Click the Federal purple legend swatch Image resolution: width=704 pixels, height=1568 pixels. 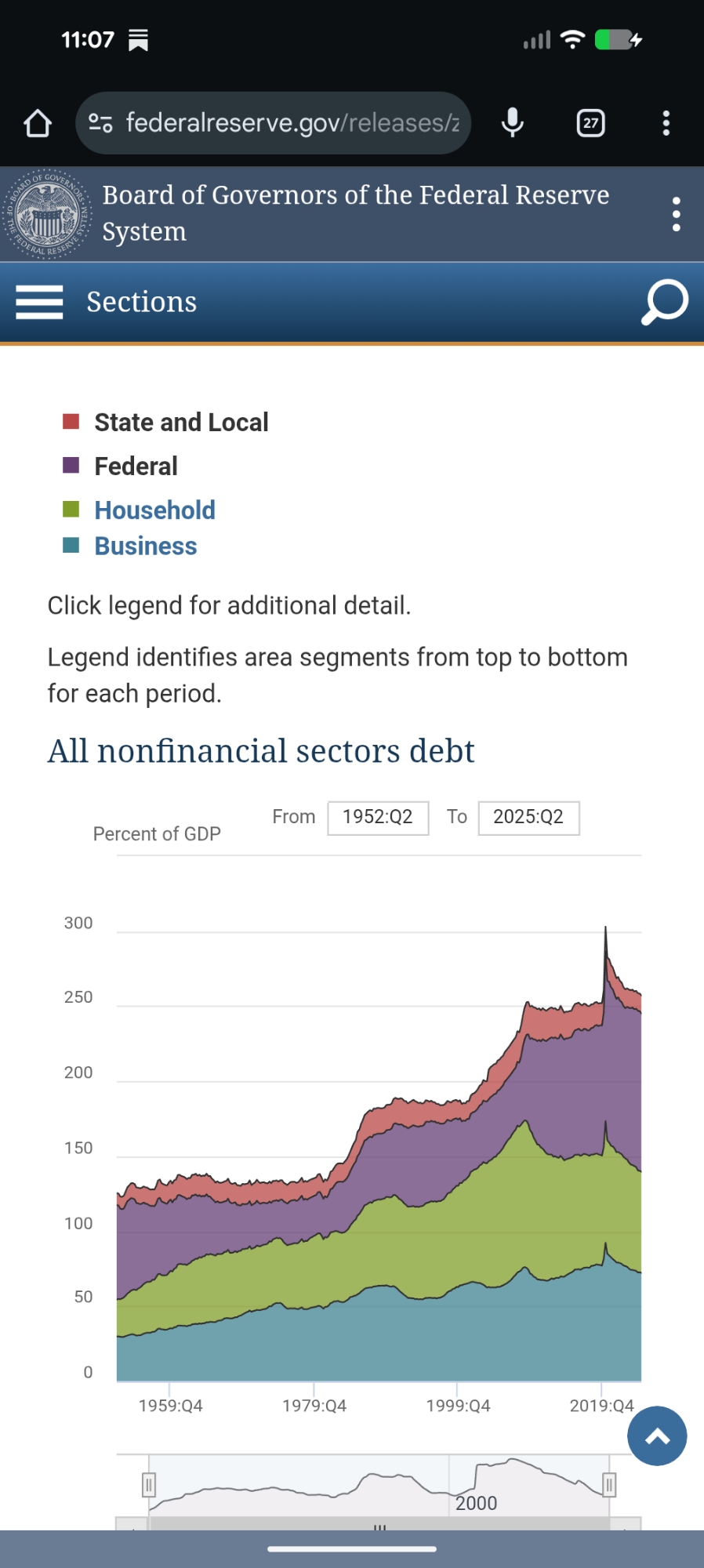coord(71,466)
